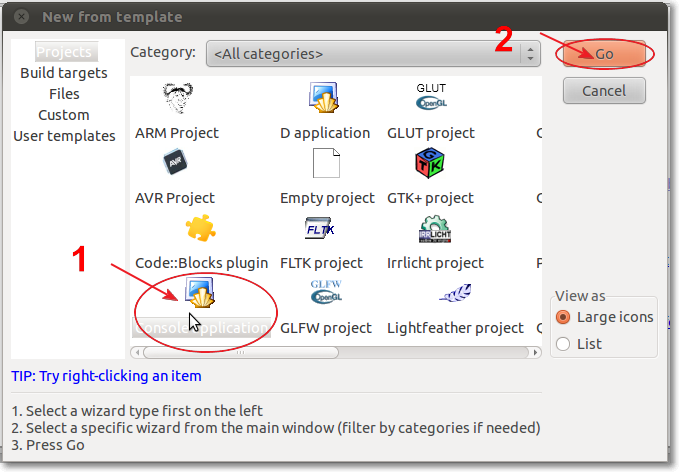Click the FLTK project label
The height and width of the screenshot is (472, 679).
click(x=321, y=263)
